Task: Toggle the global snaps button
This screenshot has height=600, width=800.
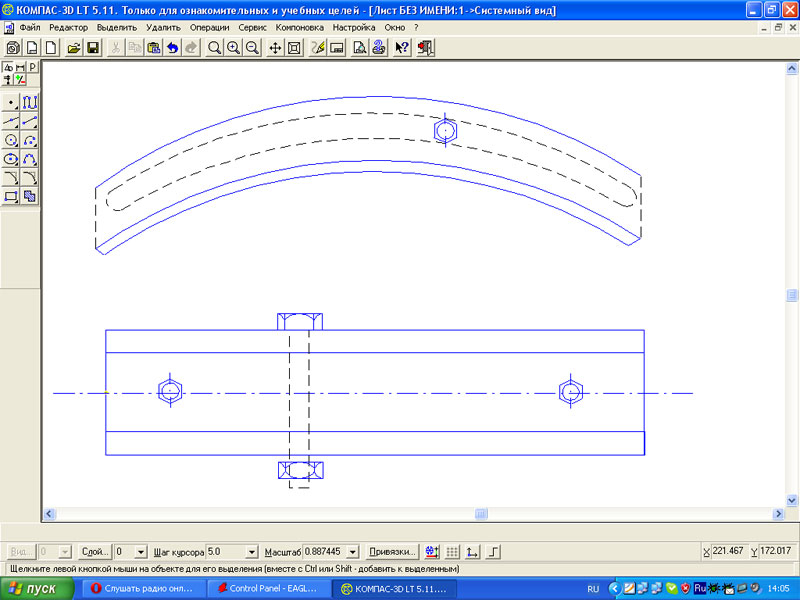Action: pos(431,551)
